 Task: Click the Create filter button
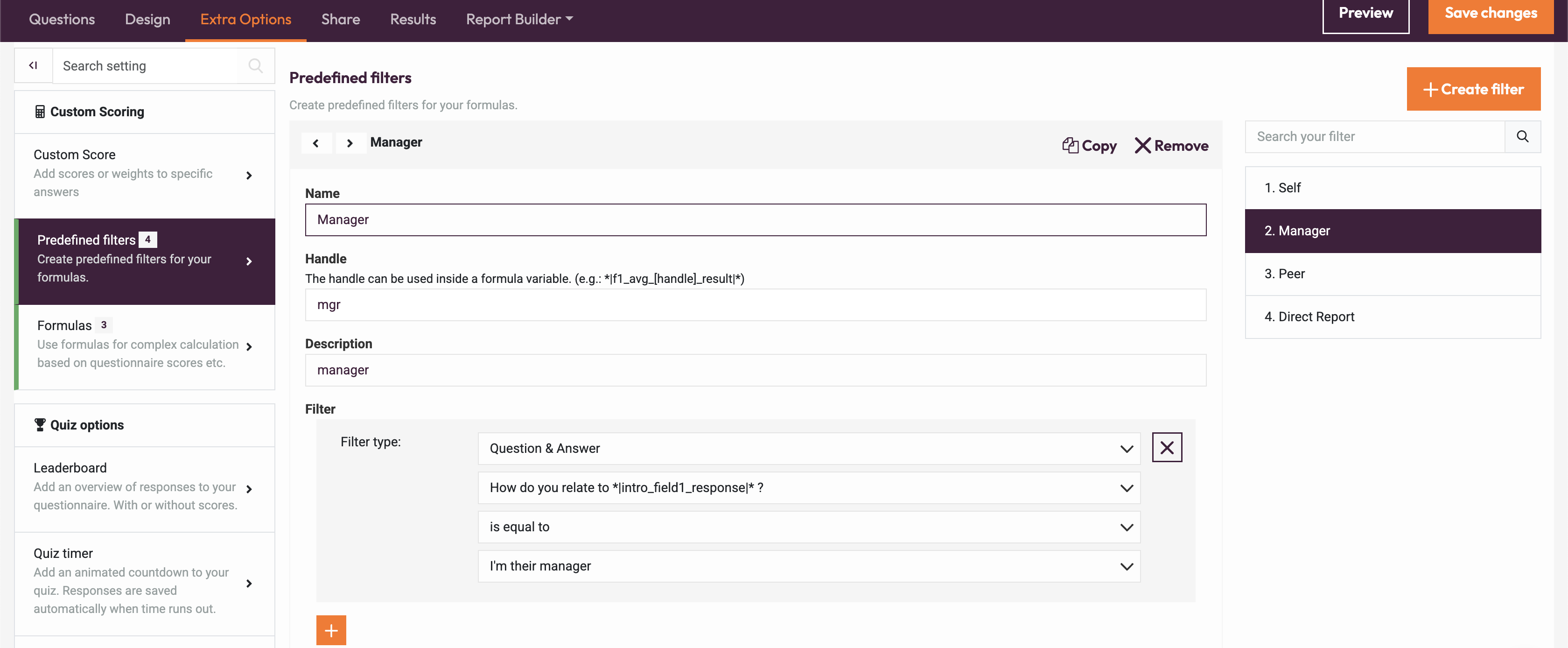(1473, 89)
